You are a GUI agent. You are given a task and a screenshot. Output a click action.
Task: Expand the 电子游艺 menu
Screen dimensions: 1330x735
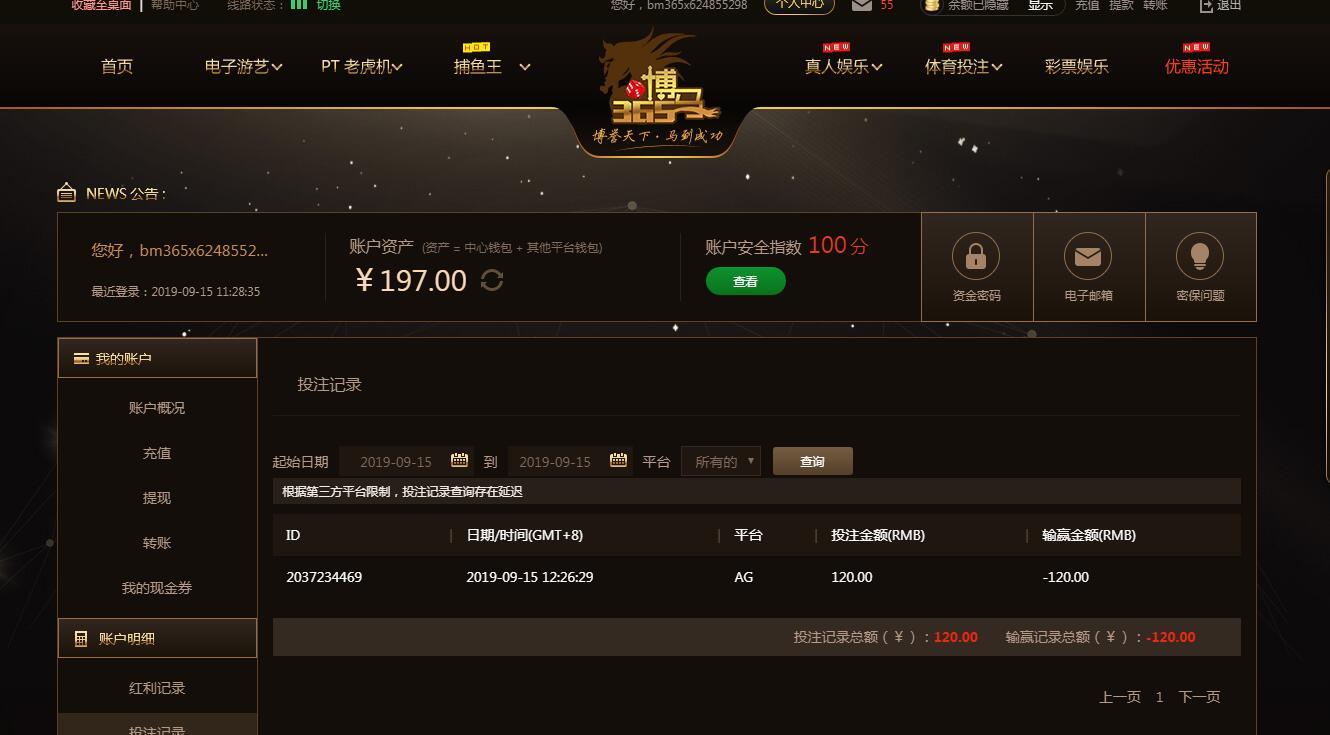point(243,67)
